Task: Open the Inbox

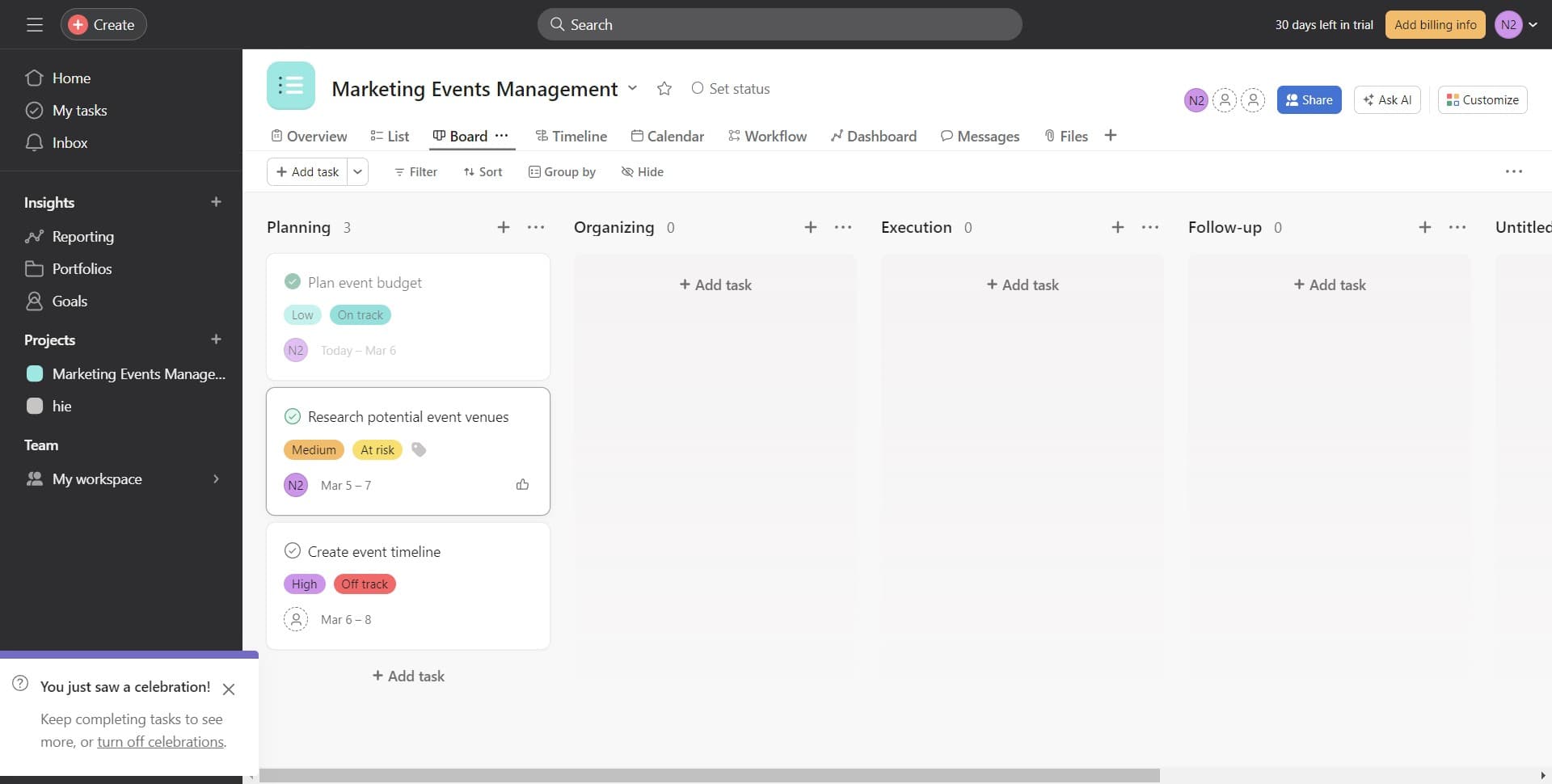Action: [70, 142]
